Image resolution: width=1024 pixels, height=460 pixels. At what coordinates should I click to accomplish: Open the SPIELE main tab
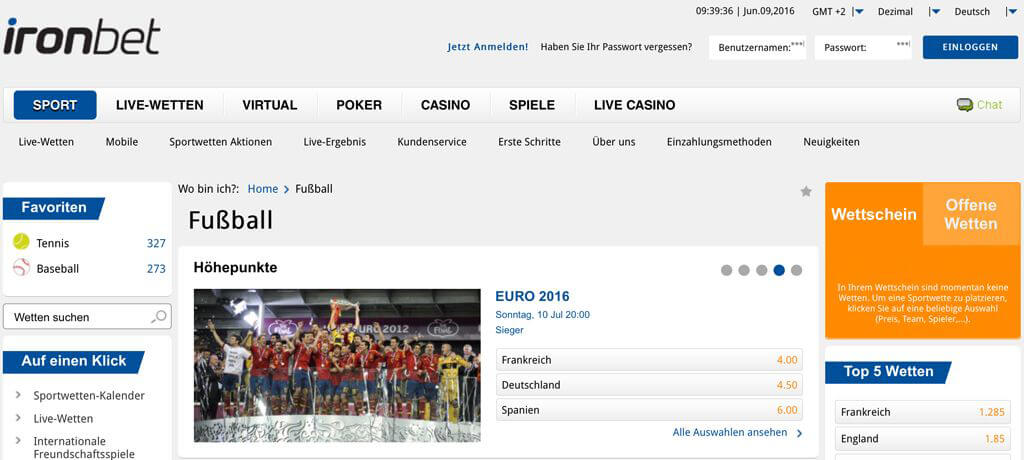pos(532,105)
